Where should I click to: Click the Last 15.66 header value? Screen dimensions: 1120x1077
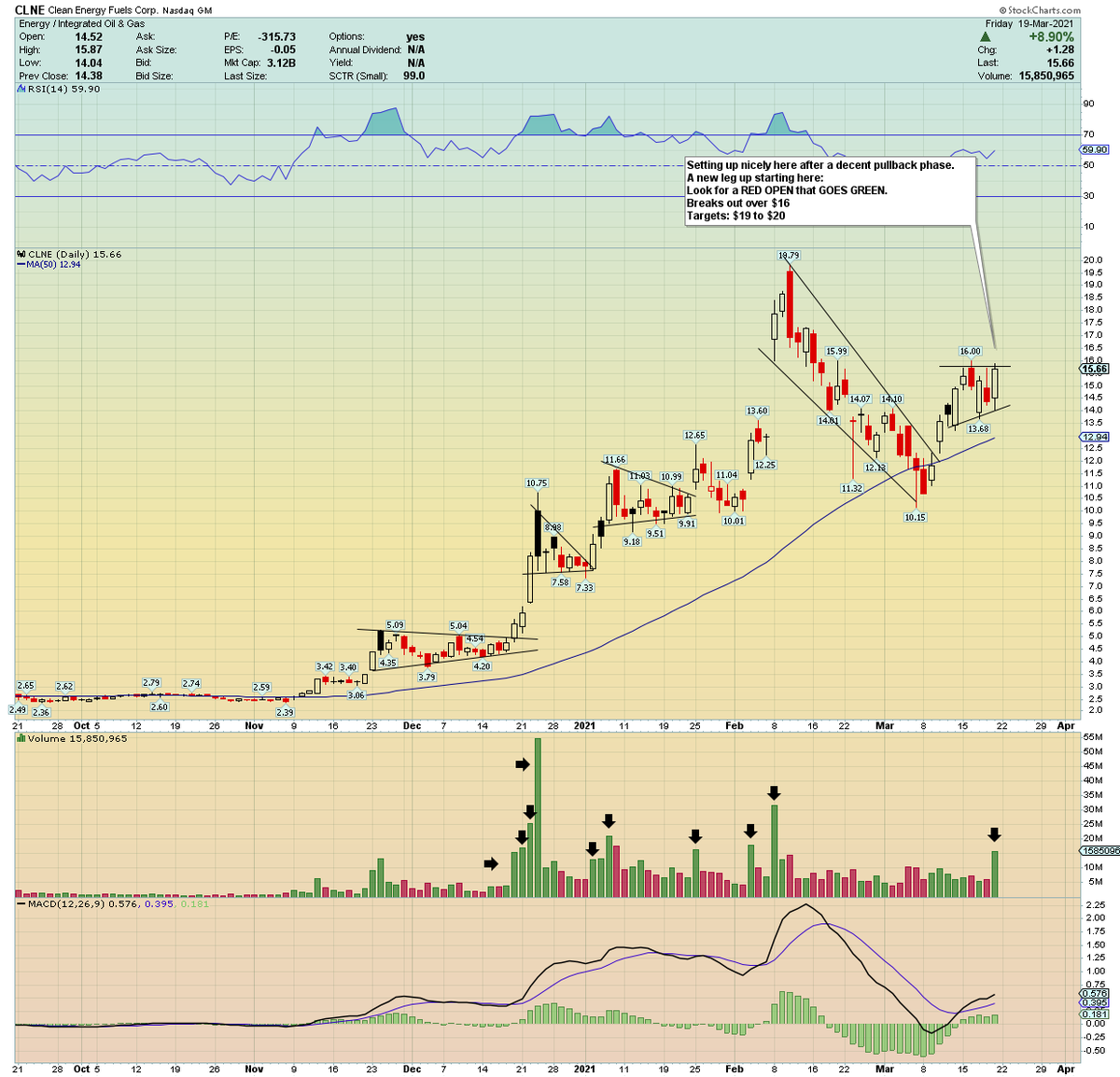pos(1060,63)
